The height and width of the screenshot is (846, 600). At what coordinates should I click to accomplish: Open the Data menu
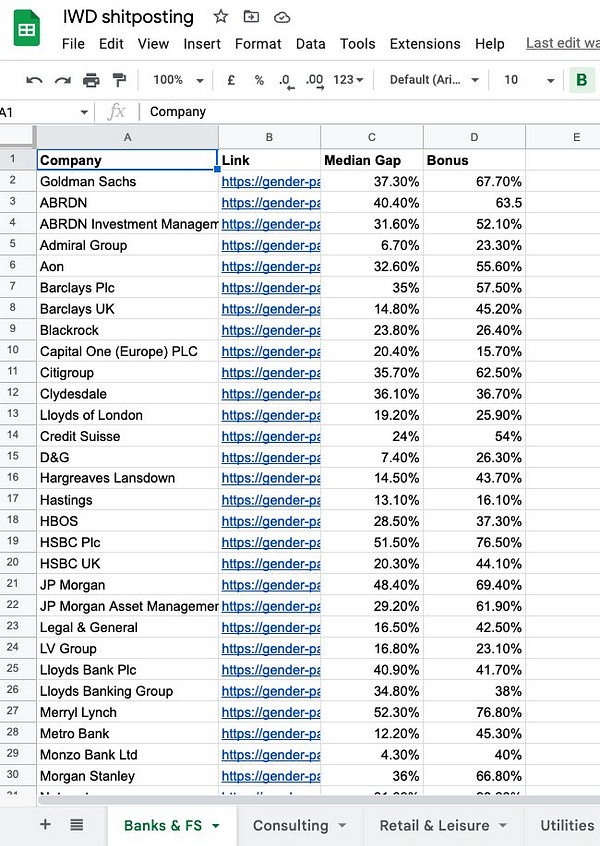[310, 44]
